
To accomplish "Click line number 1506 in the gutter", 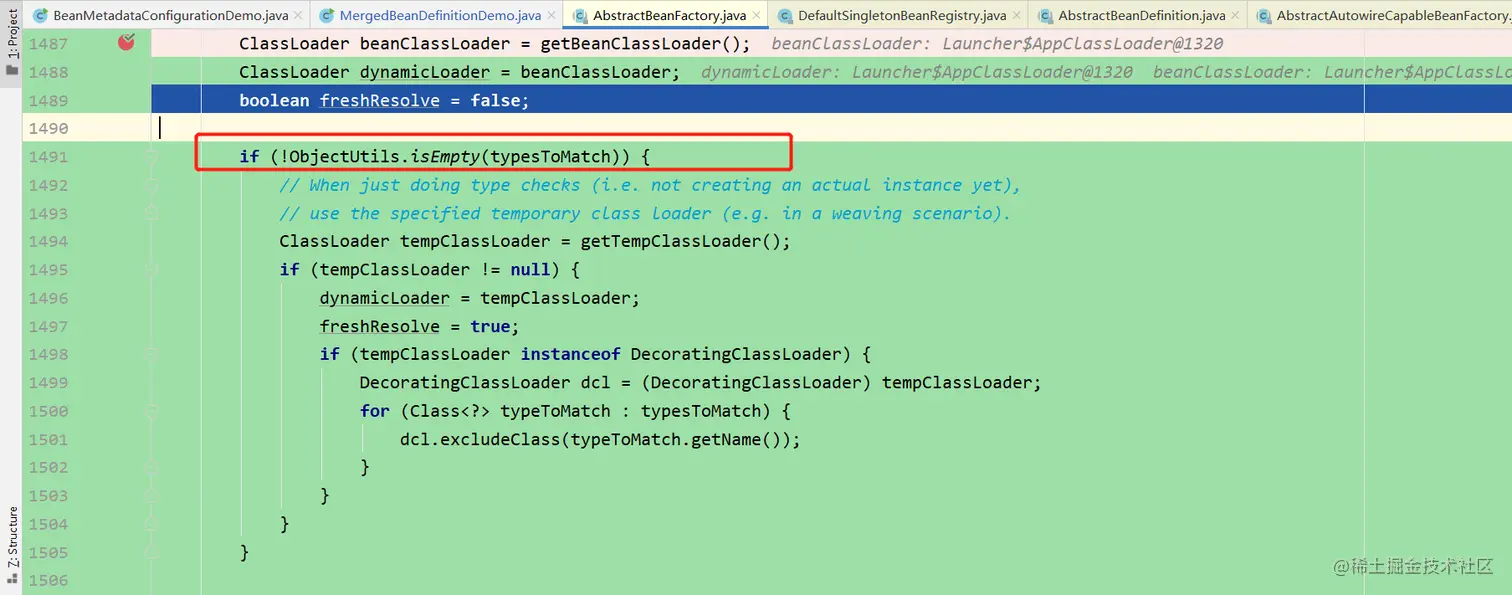I will click(49, 580).
